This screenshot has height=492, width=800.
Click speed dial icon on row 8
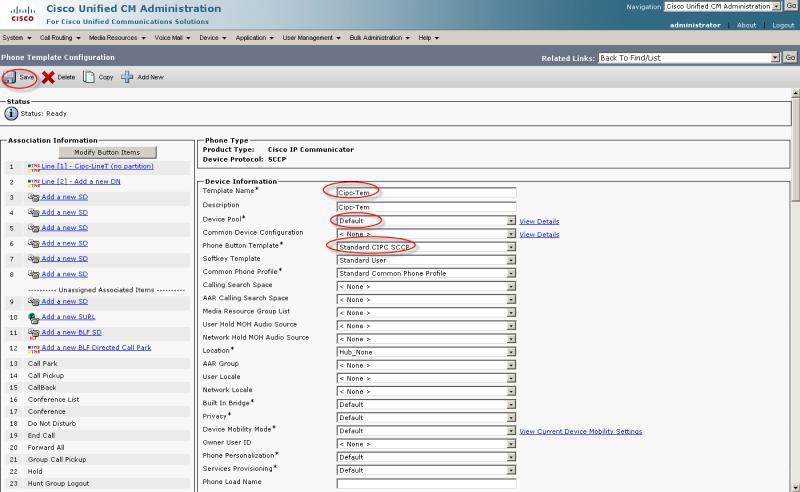click(x=34, y=275)
